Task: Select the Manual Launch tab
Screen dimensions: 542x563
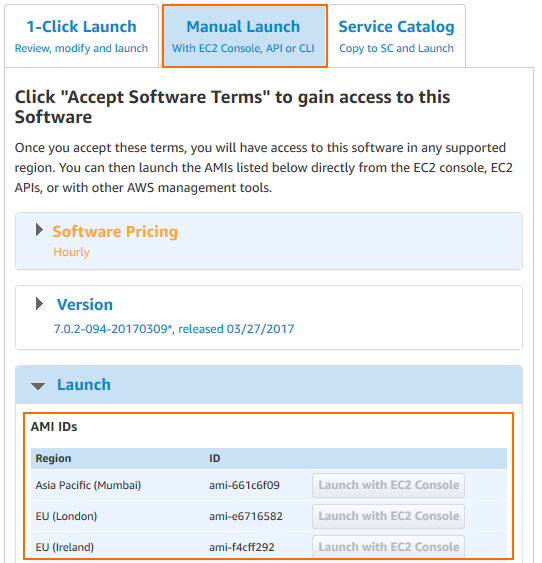Action: 244,36
